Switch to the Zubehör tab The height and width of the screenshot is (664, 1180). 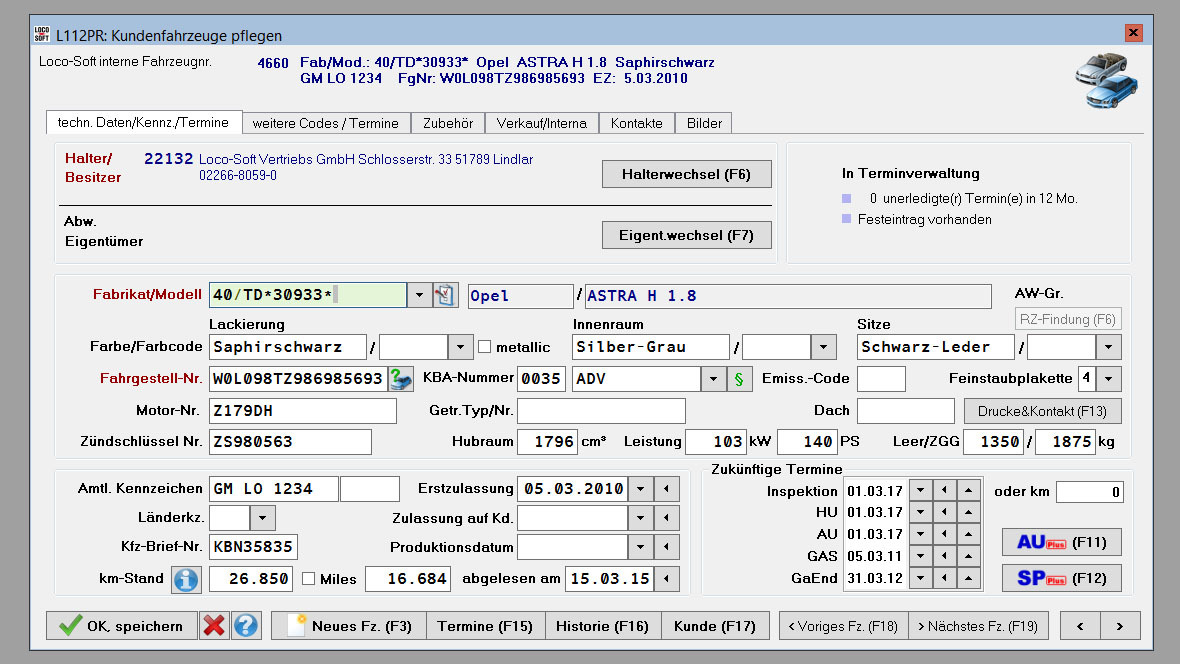(x=447, y=123)
